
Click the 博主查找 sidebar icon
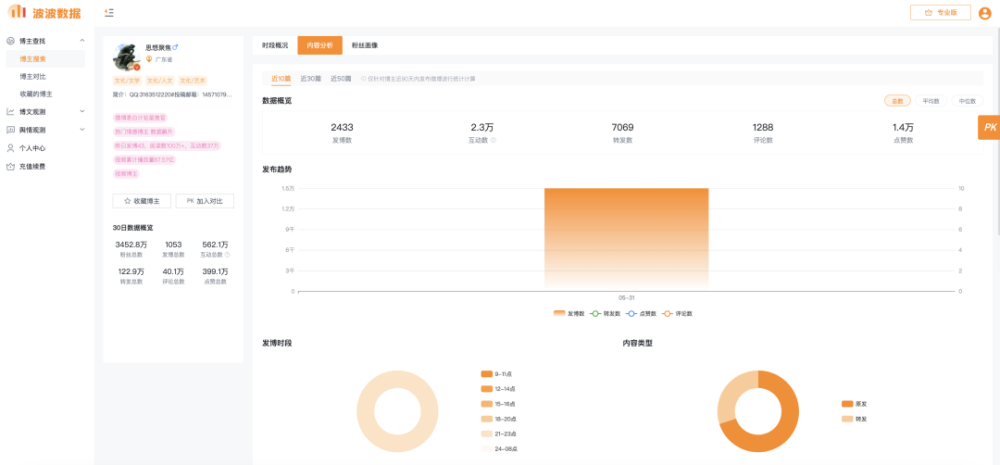[x=10, y=41]
